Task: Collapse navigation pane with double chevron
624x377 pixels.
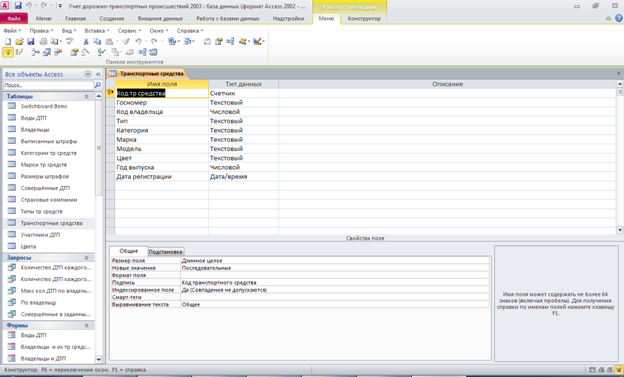Action: click(98, 74)
